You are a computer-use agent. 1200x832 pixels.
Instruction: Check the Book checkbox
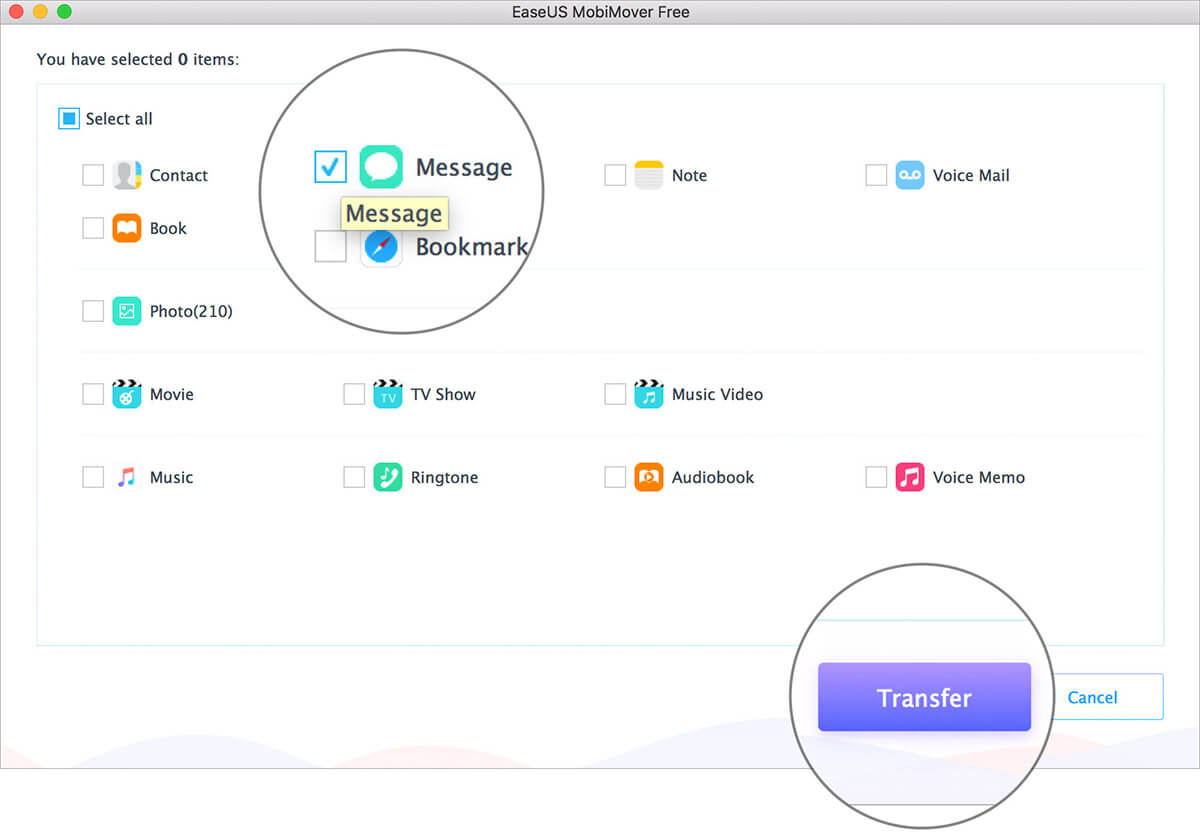[x=93, y=228]
